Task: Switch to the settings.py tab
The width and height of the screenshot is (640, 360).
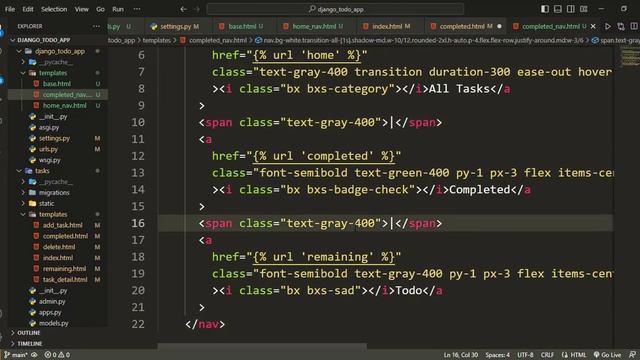Action: tap(175, 26)
